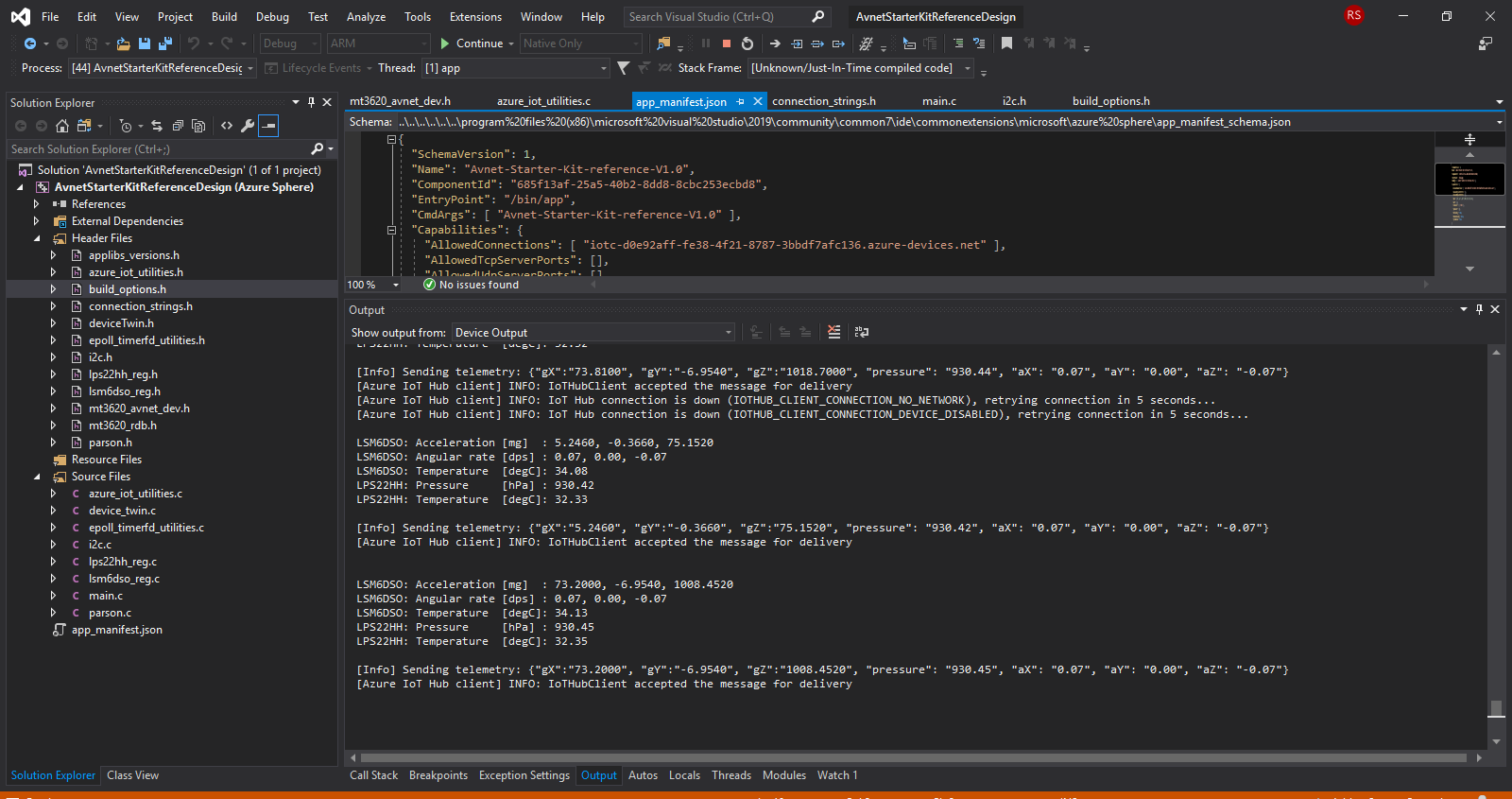Open the Breakpoints window tab
Image resolution: width=1512 pixels, height=799 pixels.
[438, 775]
